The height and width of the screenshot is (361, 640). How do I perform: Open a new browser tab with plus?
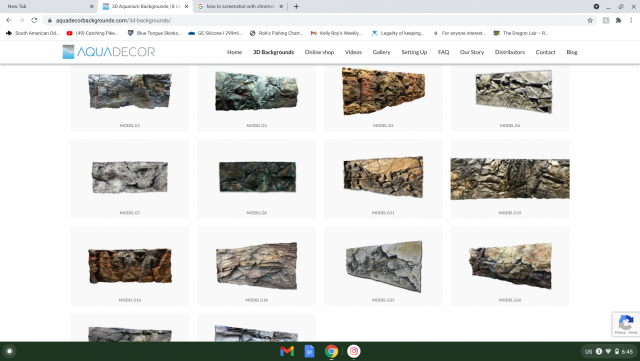(x=296, y=7)
